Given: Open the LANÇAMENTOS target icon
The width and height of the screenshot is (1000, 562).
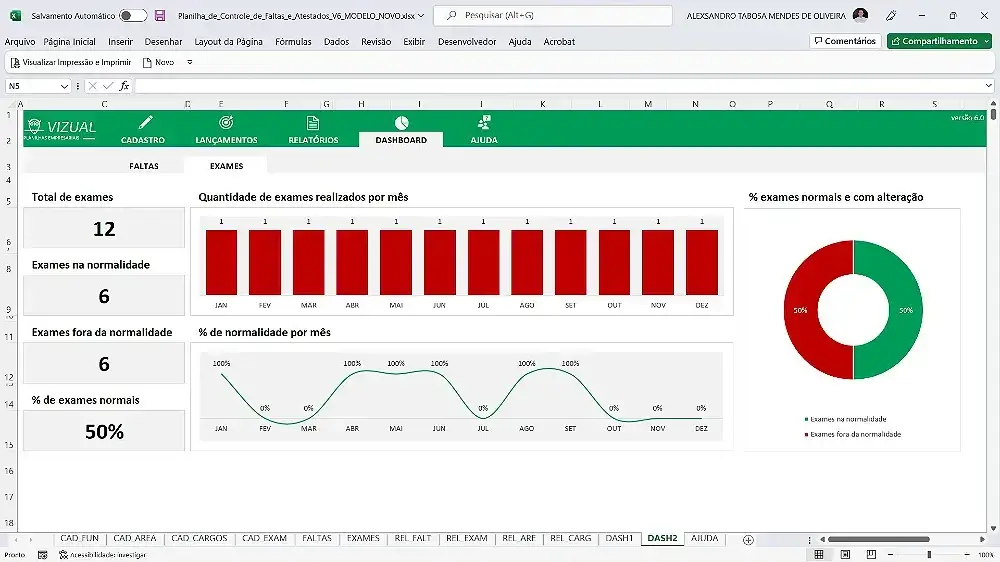Looking at the screenshot, I should (226, 122).
